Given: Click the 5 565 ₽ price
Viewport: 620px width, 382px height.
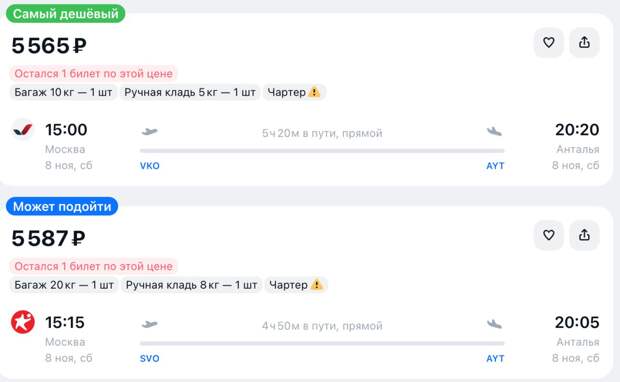Looking at the screenshot, I should click(49, 45).
